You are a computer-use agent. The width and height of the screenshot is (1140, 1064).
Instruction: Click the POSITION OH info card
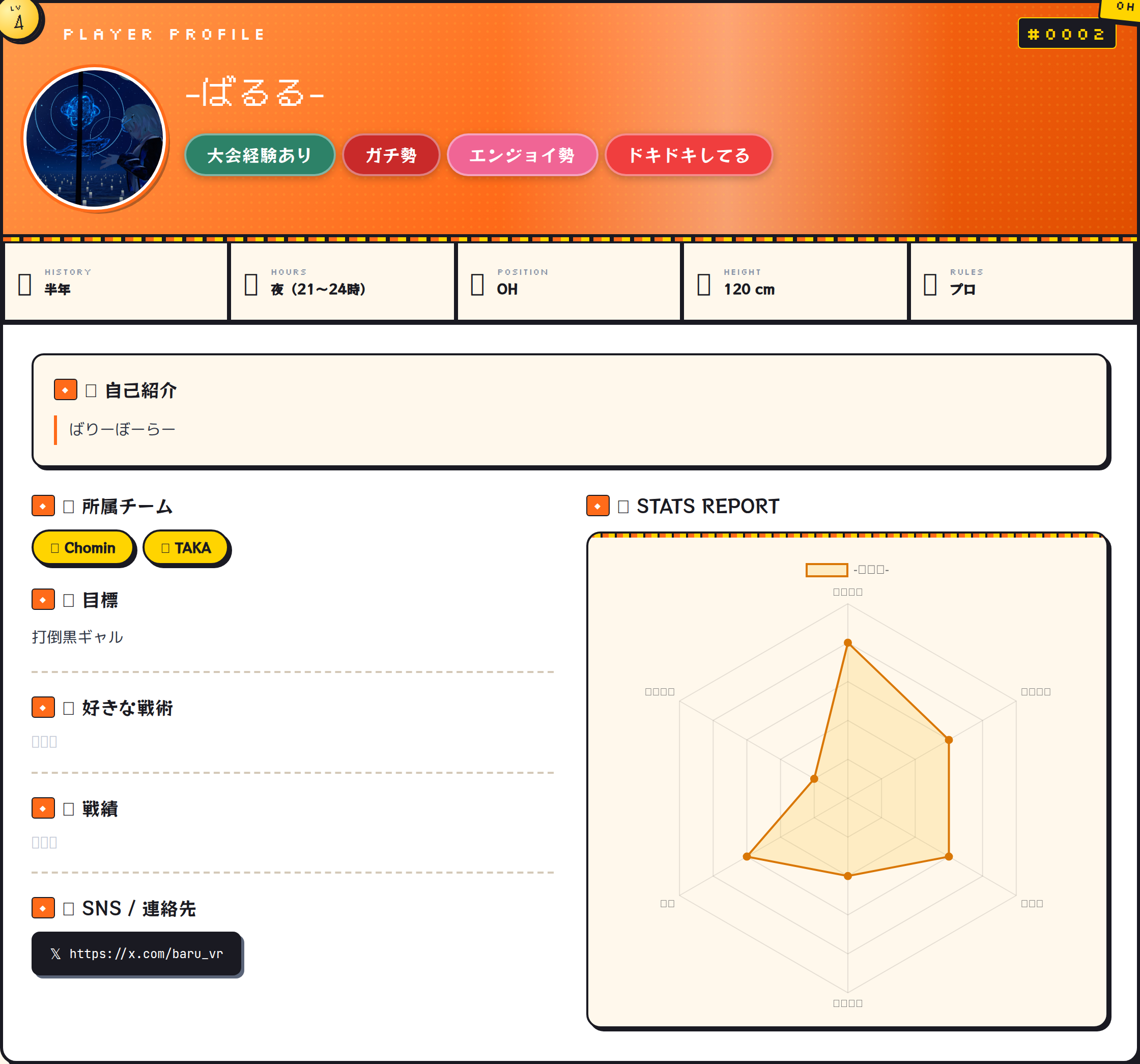pyautogui.click(x=567, y=282)
